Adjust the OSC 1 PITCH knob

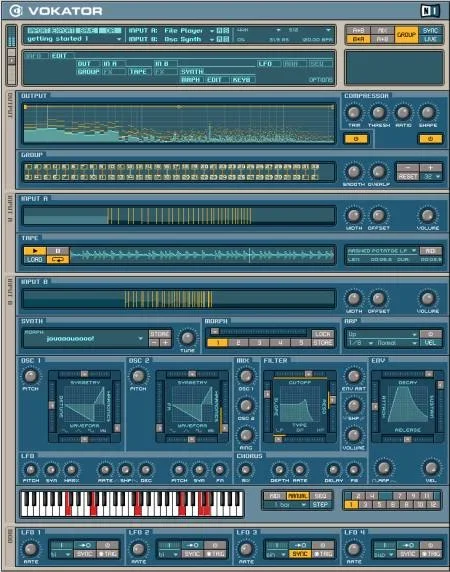click(31, 376)
